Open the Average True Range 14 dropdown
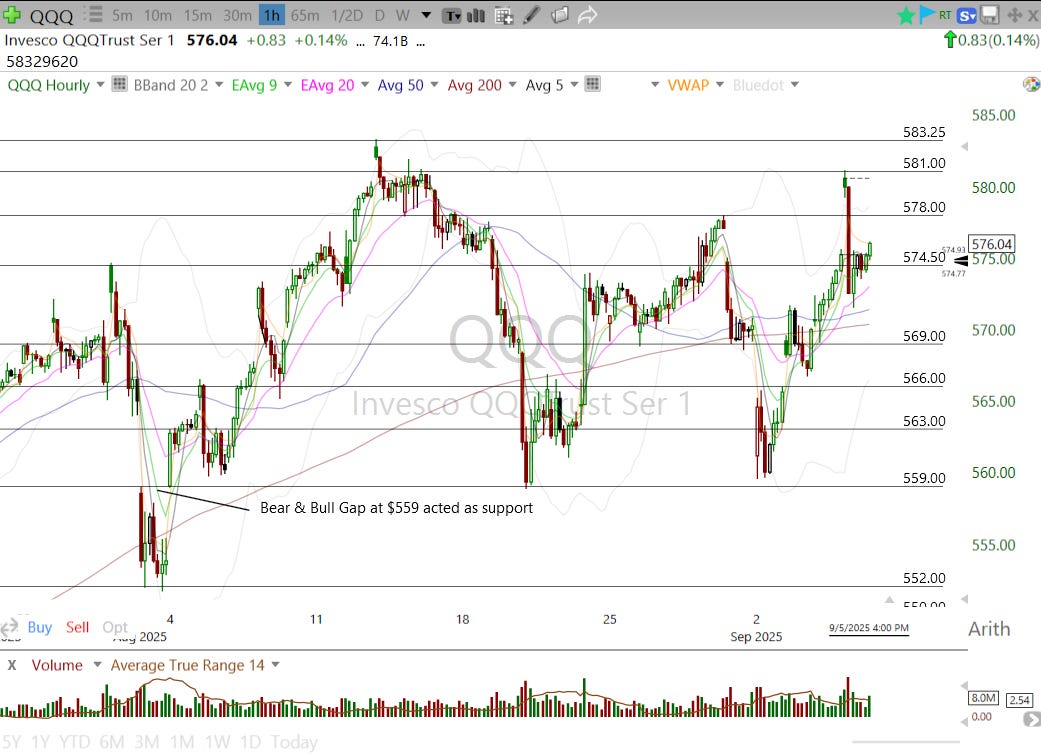 (x=276, y=664)
